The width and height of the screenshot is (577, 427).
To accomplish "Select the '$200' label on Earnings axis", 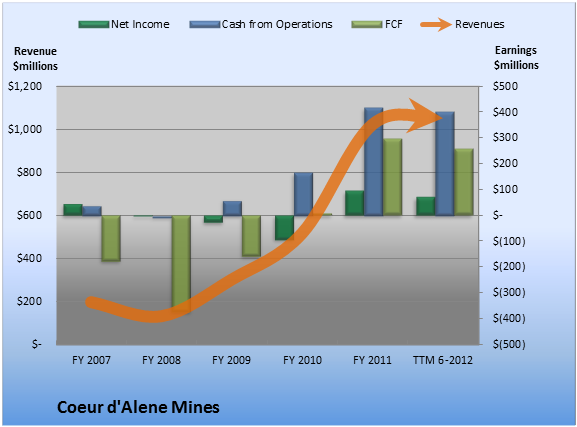I will 505,163.
